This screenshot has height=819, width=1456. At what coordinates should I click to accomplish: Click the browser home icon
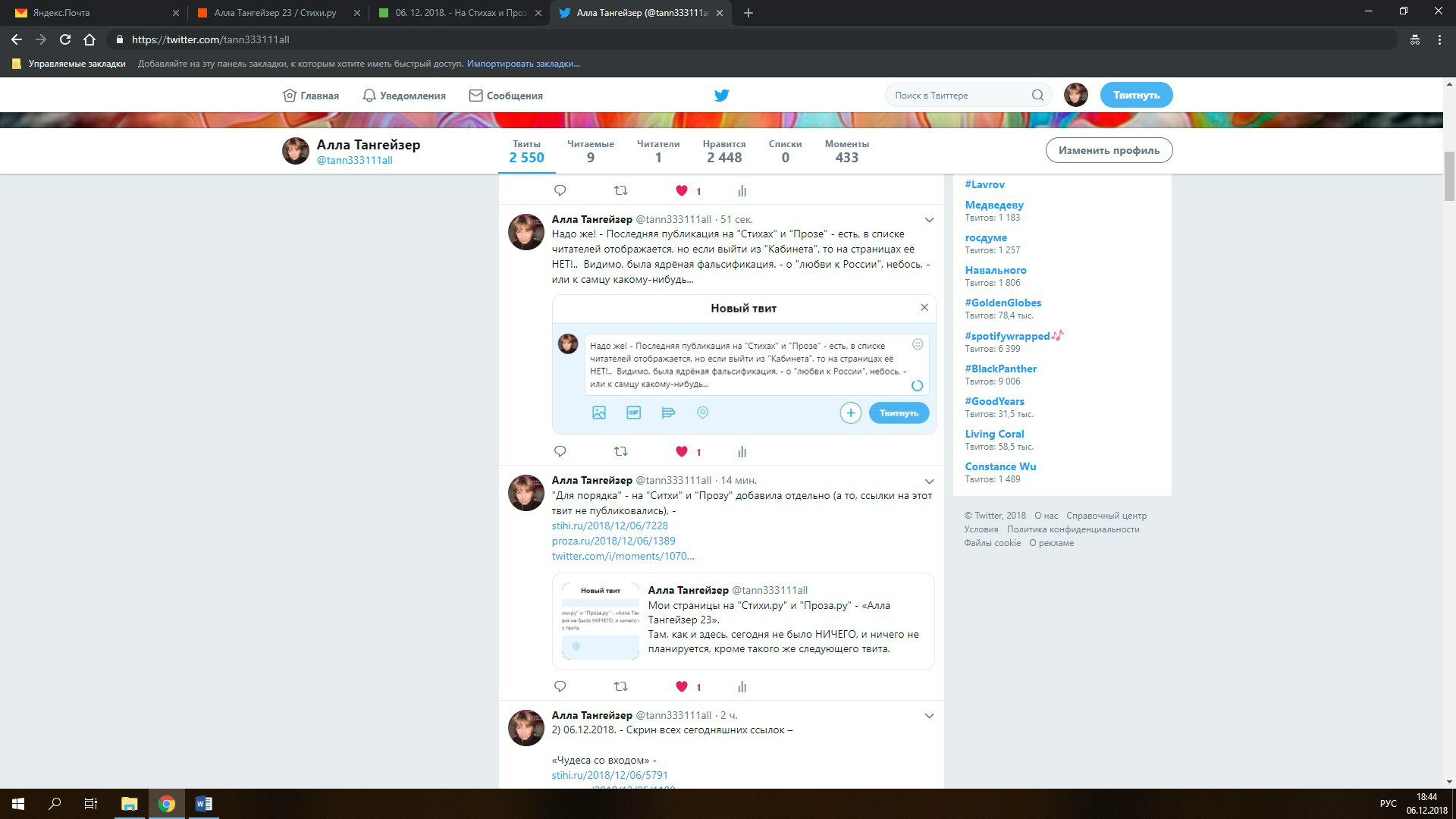(89, 39)
